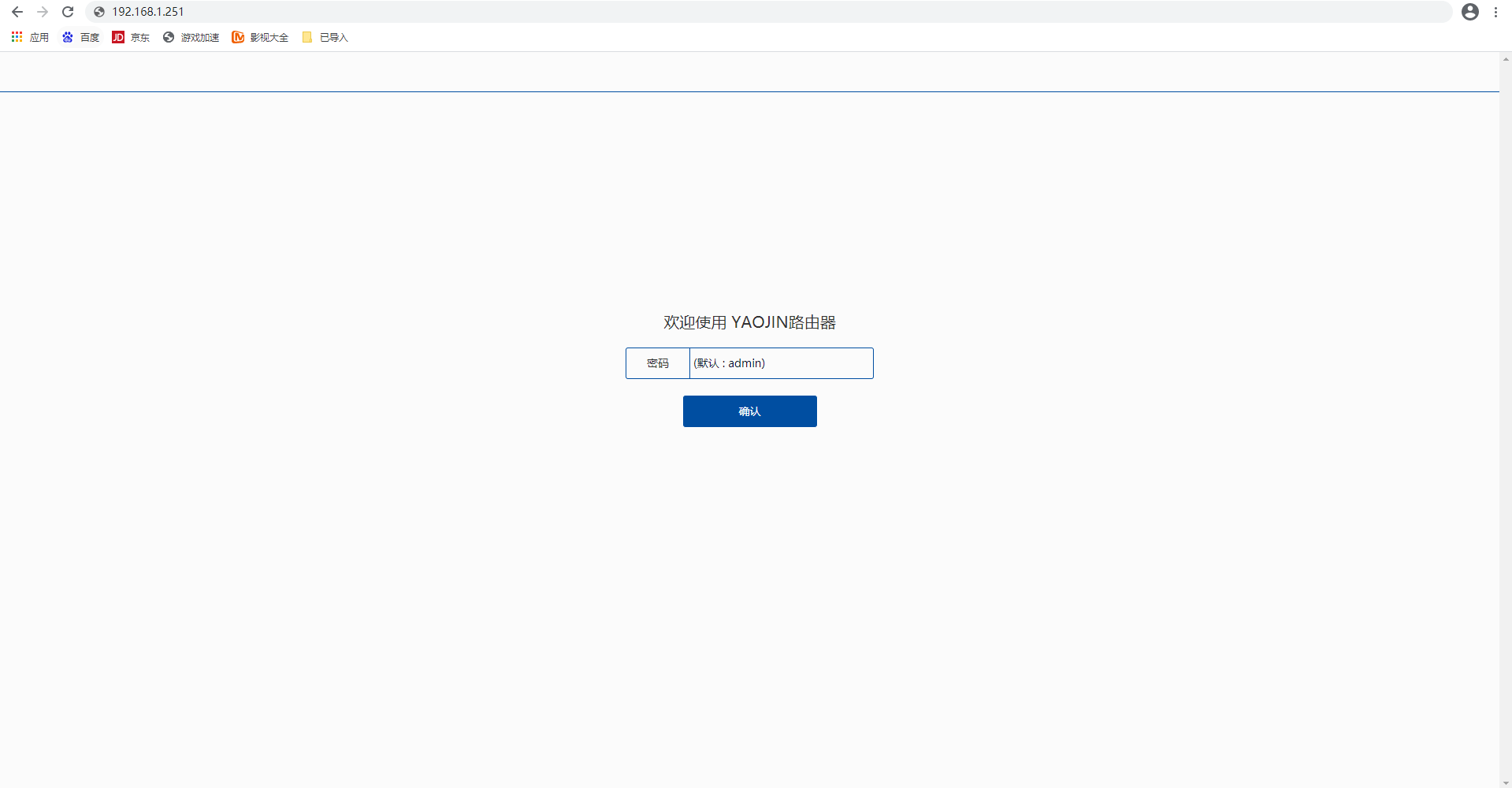Click the 确认 confirm button
Image resolution: width=1512 pixels, height=788 pixels.
pos(749,411)
